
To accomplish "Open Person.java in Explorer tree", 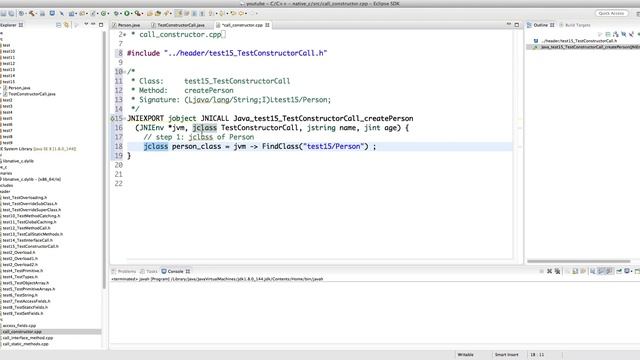I will (19, 88).
